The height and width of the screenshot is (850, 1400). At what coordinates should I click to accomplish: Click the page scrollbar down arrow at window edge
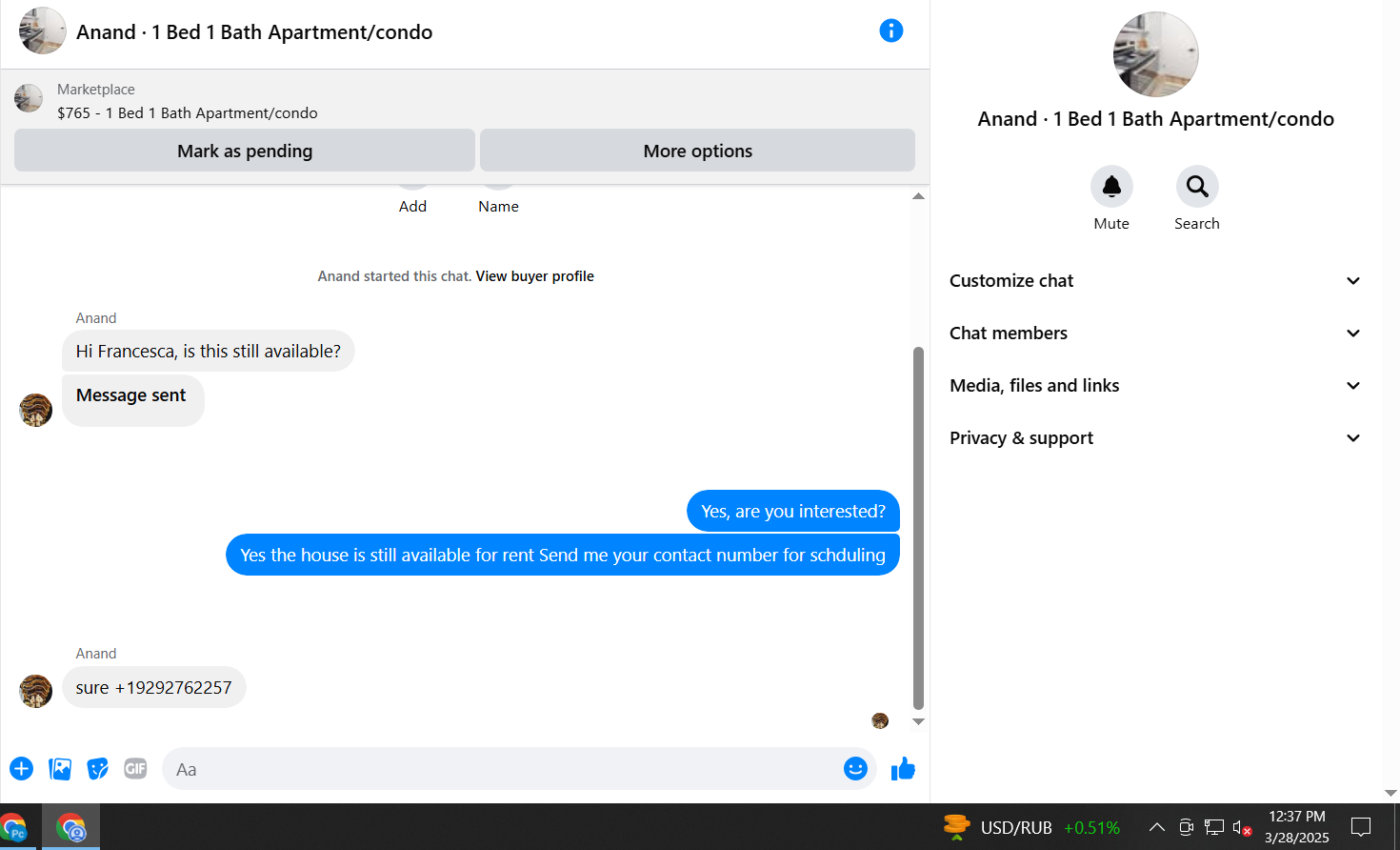(1390, 793)
